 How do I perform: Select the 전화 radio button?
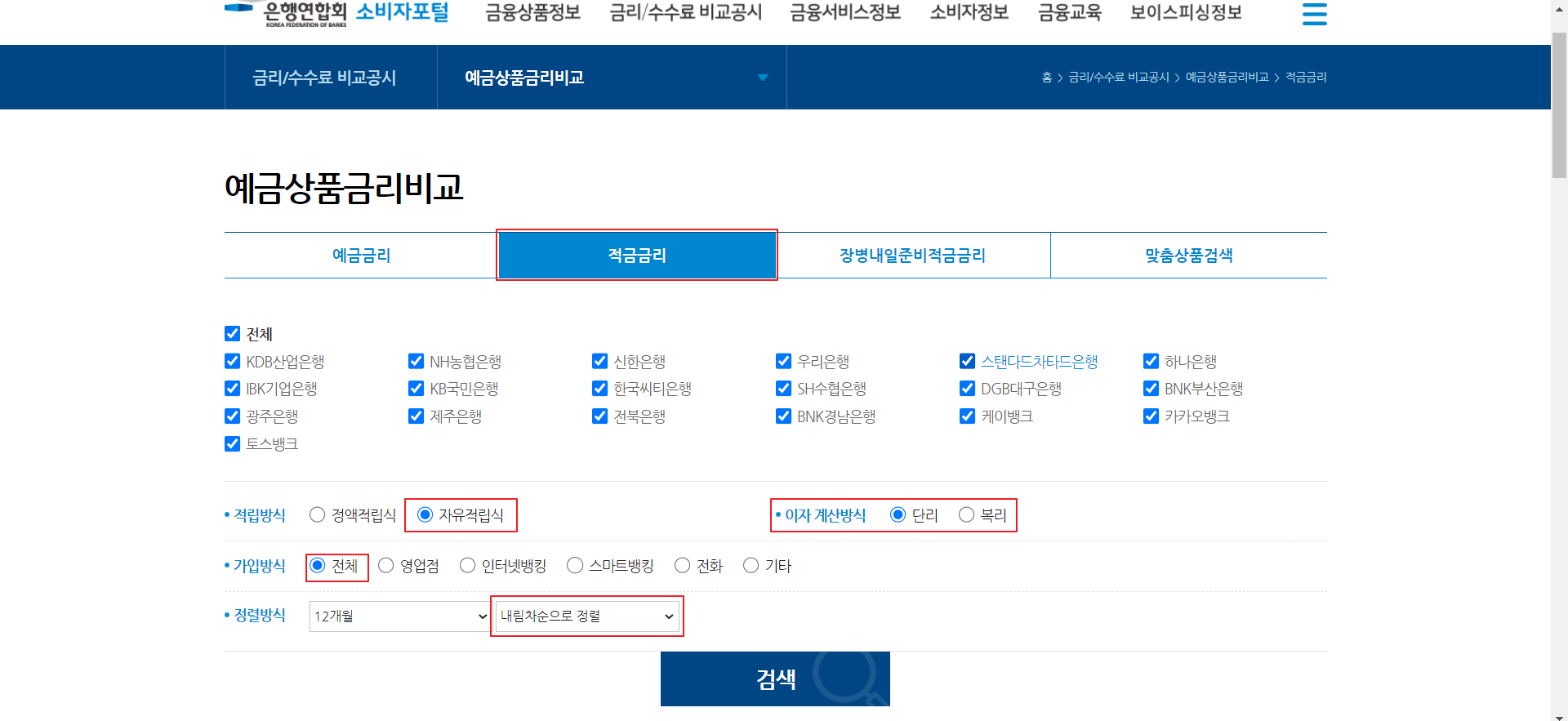point(682,566)
